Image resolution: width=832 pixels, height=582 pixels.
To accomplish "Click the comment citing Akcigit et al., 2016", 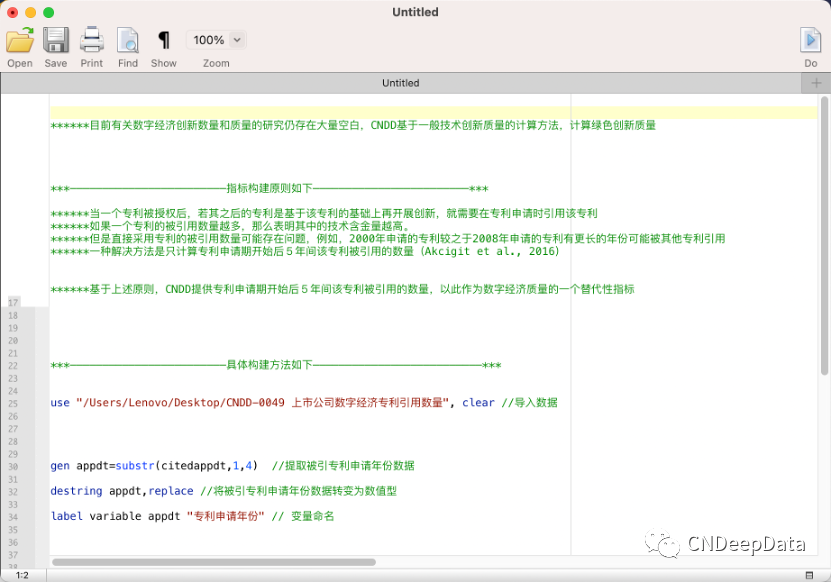I will 305,251.
